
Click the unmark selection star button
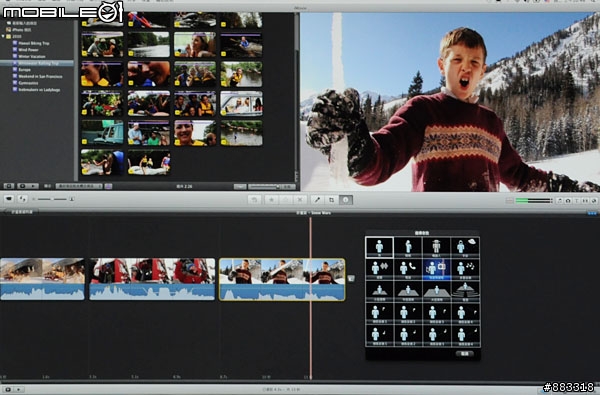286,200
